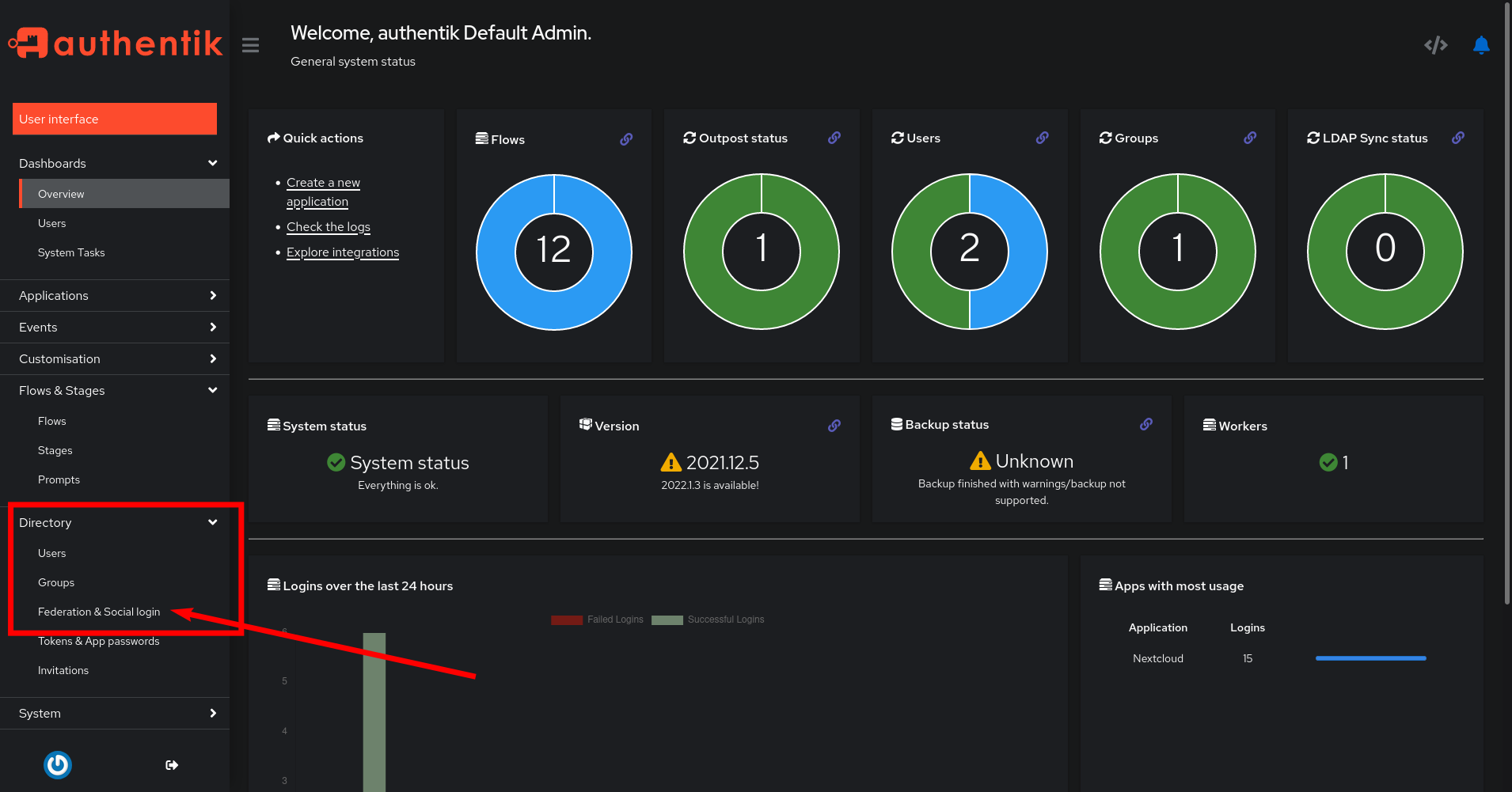Click the hamburger sidebar toggle icon
Screen dimensions: 1512x792
[250, 45]
